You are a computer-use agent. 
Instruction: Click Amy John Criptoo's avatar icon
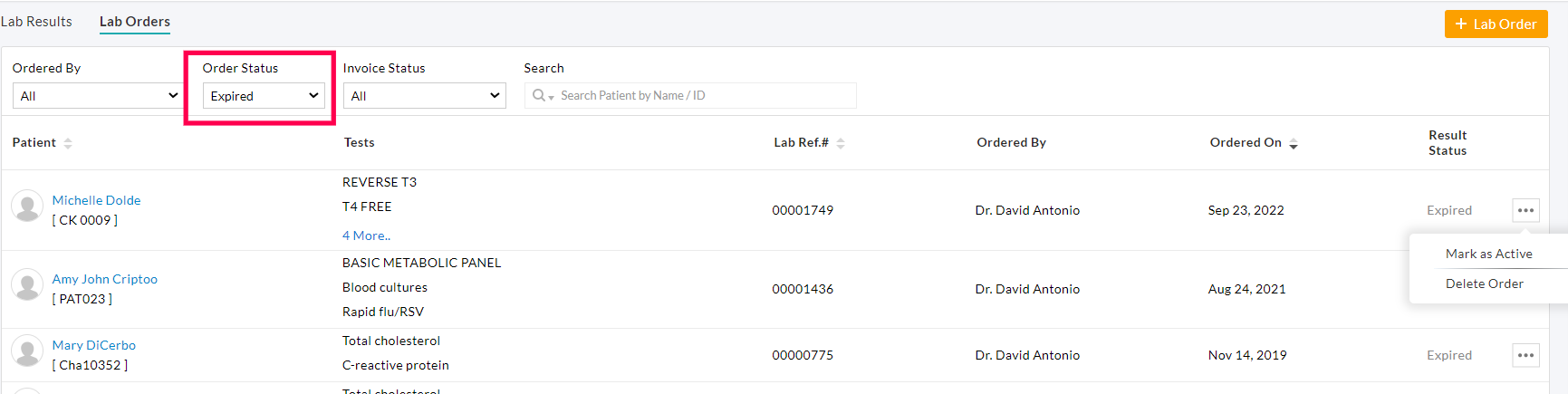(x=27, y=285)
